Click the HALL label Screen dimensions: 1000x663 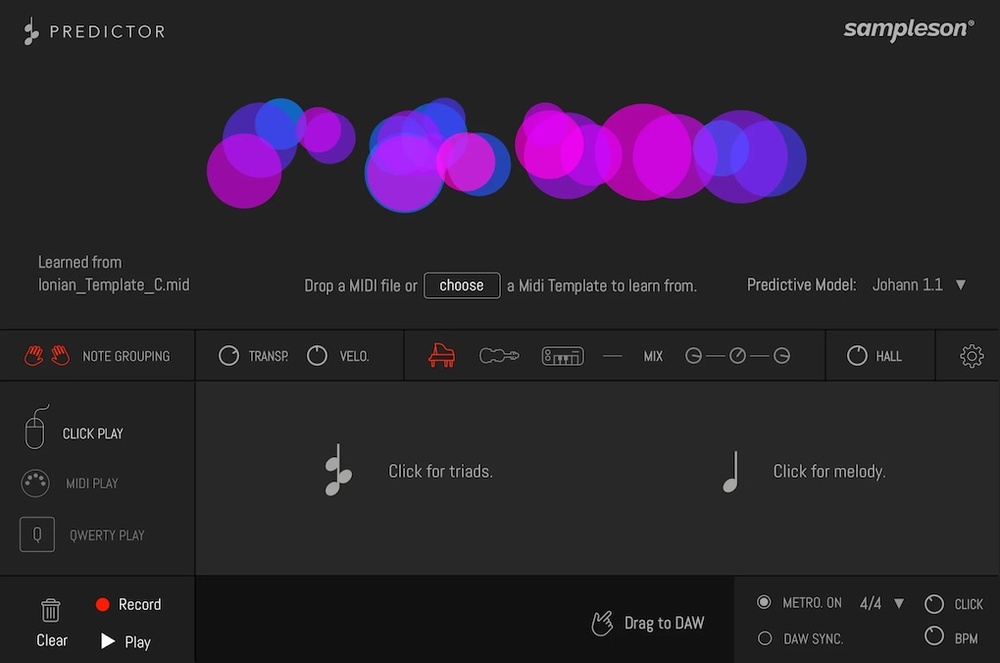pyautogui.click(x=888, y=356)
